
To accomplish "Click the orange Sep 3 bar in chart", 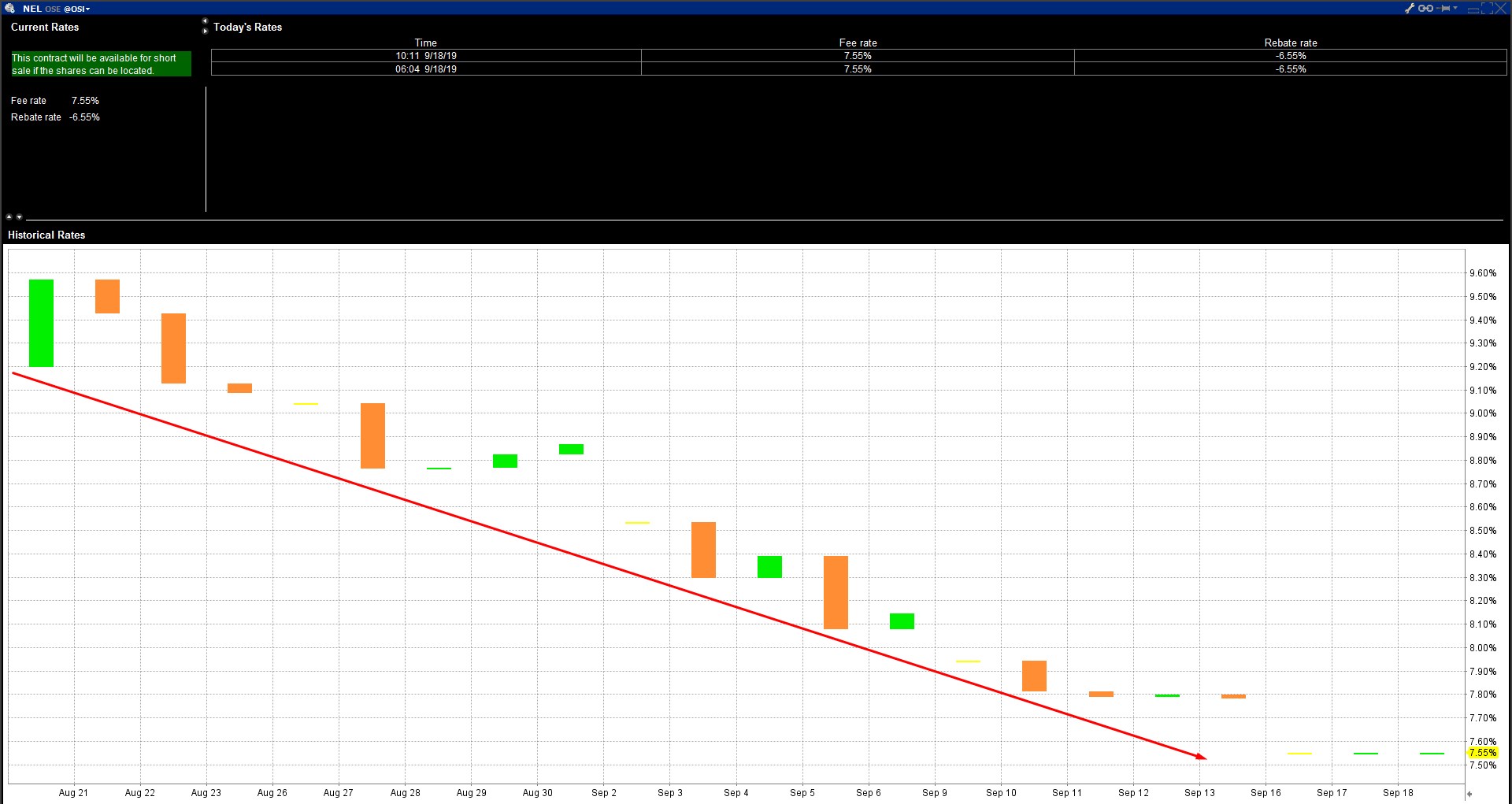I will point(703,550).
